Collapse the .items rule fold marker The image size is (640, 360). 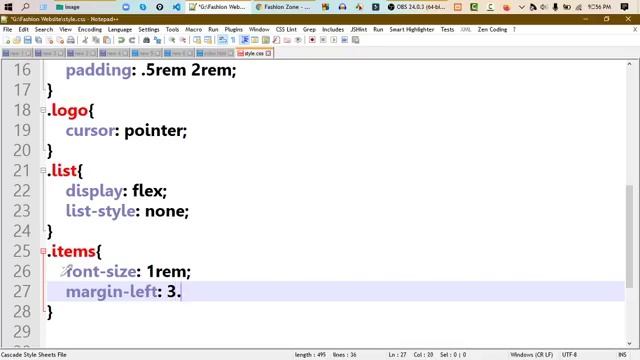click(43, 251)
